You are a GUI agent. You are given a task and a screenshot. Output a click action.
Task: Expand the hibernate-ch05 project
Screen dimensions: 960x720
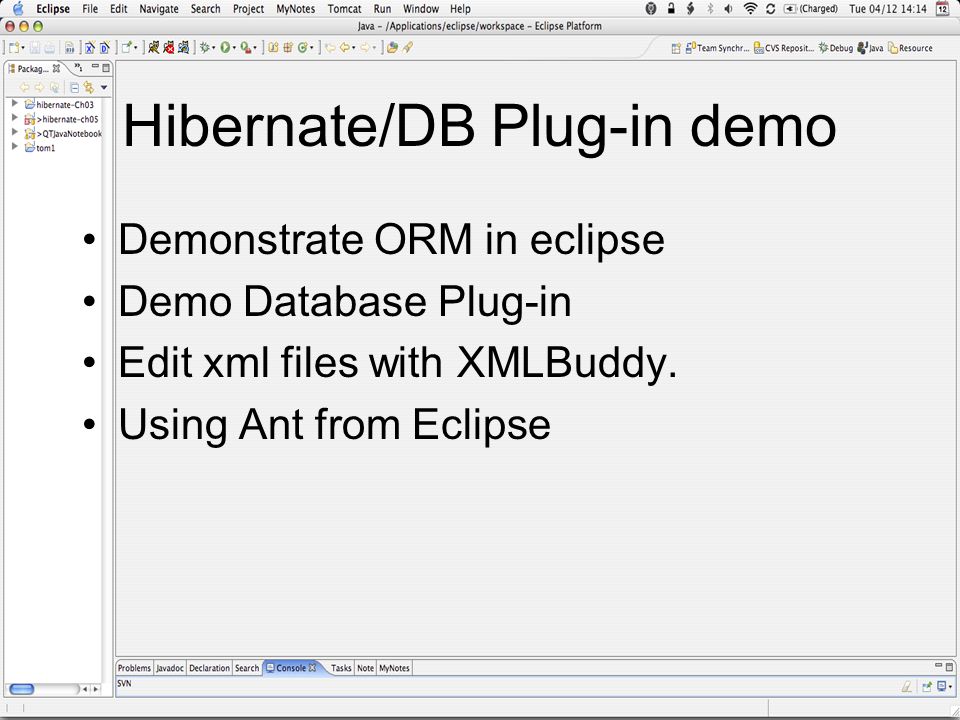(x=15, y=118)
